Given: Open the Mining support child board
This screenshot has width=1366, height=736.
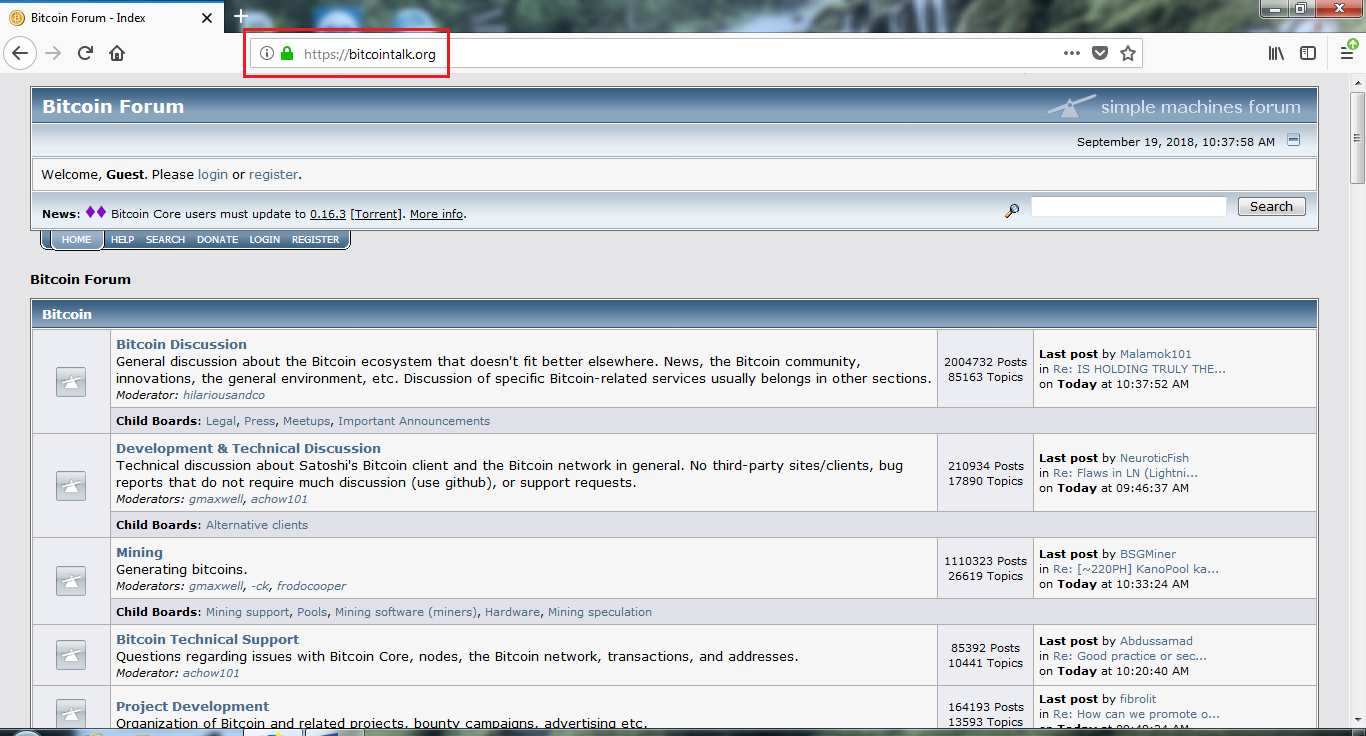Looking at the screenshot, I should click(248, 612).
